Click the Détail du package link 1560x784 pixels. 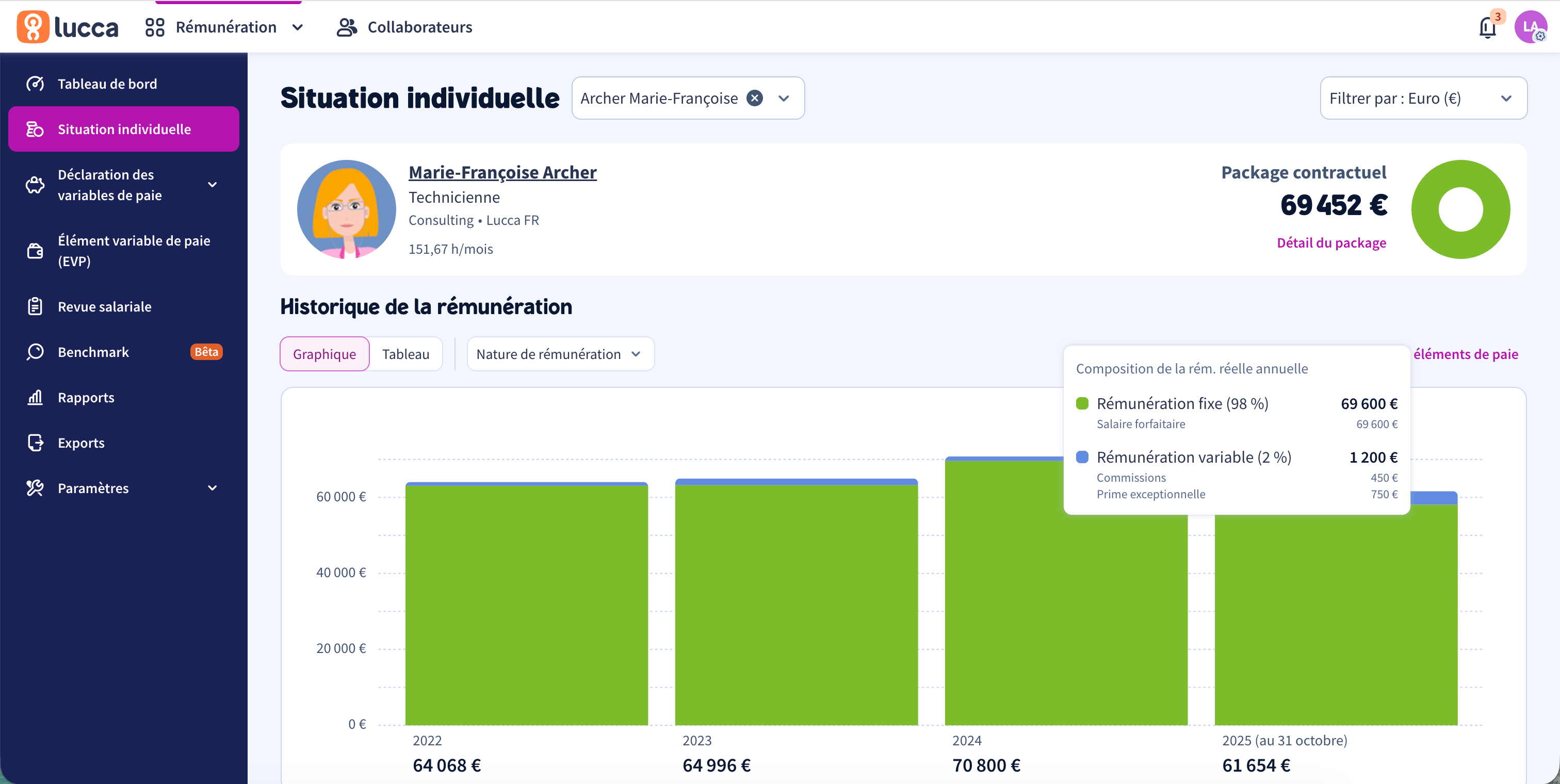point(1331,243)
